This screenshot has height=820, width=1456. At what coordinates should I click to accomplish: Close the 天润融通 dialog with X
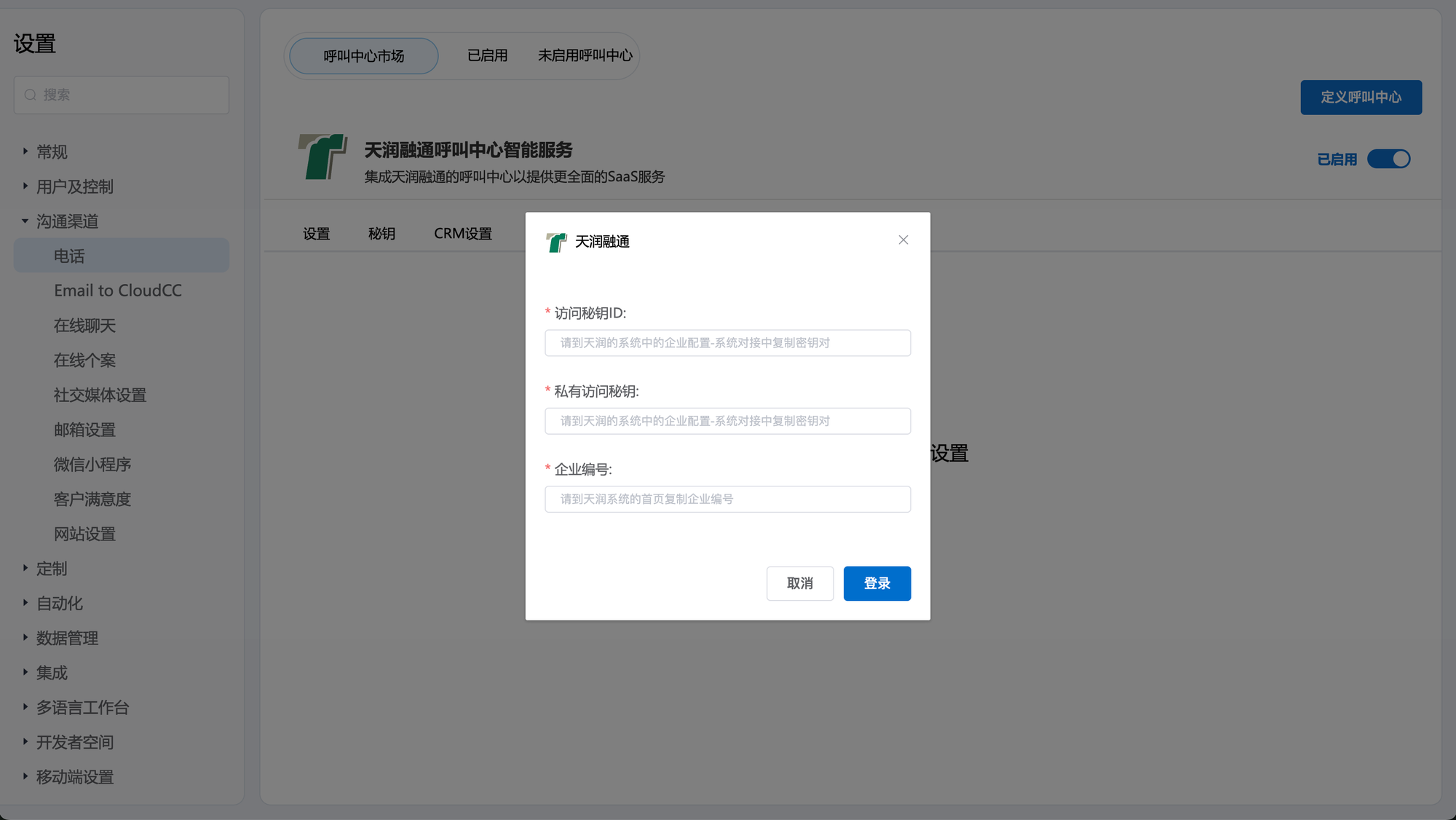tap(903, 240)
